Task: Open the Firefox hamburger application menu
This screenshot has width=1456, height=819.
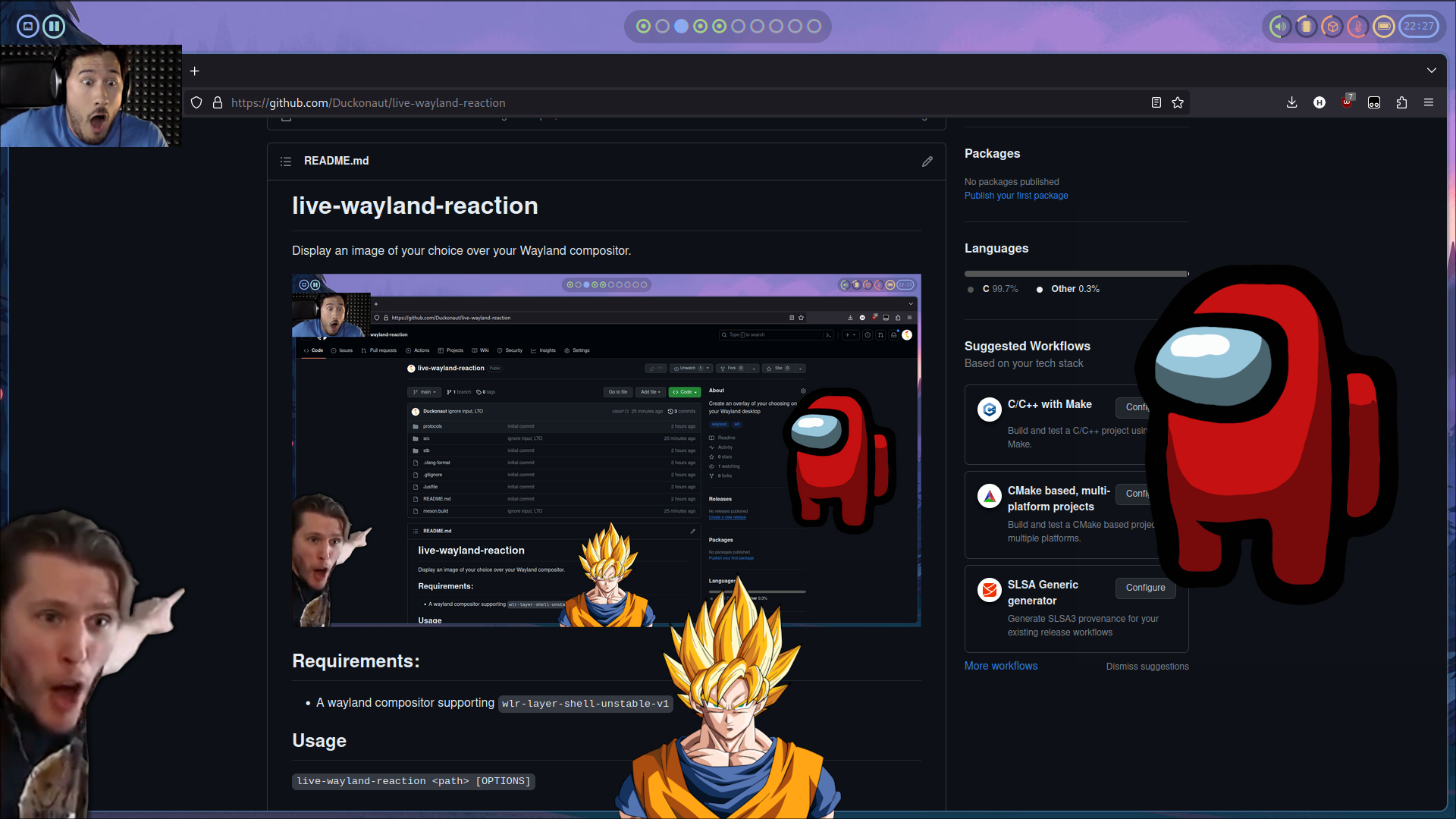Action: tap(1429, 102)
